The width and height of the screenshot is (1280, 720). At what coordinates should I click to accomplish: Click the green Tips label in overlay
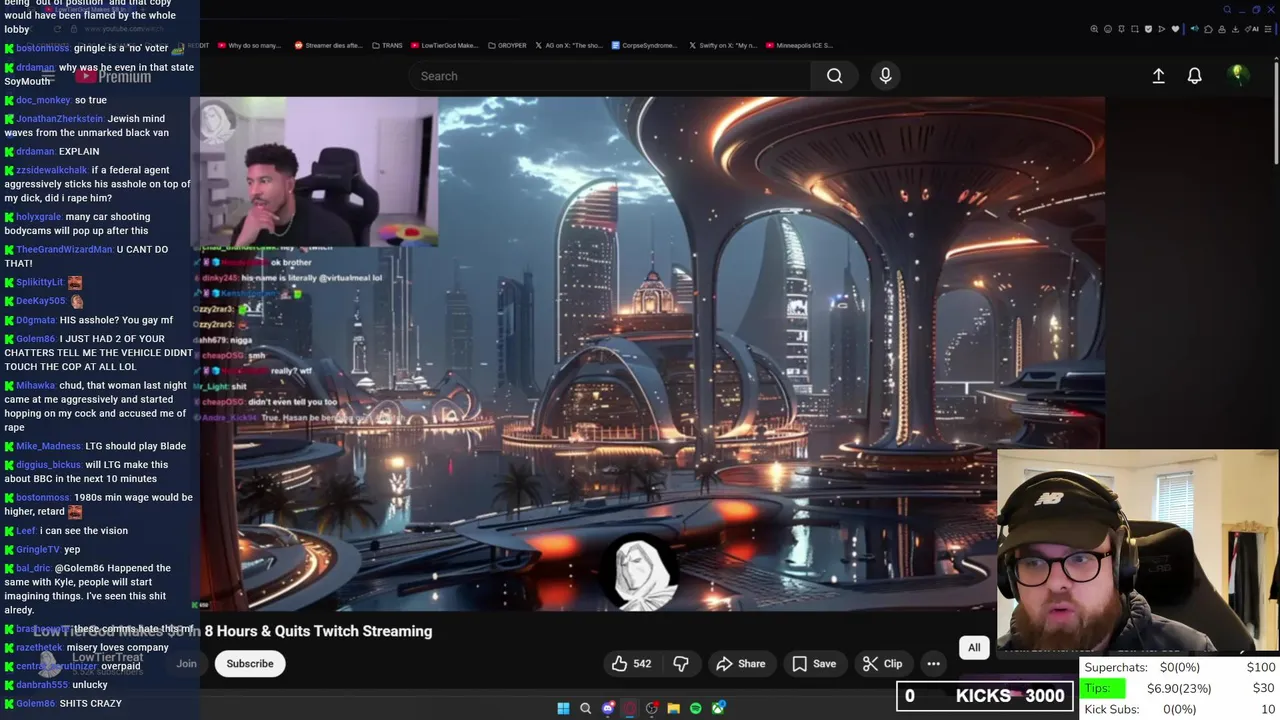click(x=1104, y=688)
